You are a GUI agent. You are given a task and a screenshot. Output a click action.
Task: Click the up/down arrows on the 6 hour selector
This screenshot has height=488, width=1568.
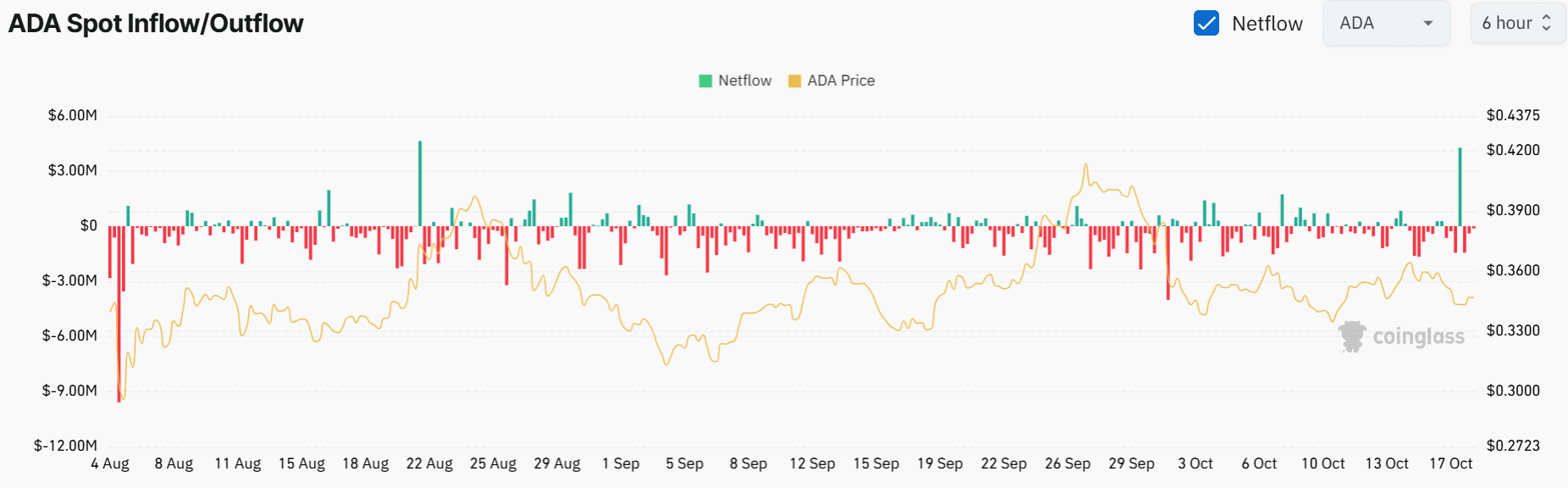click(x=1547, y=23)
